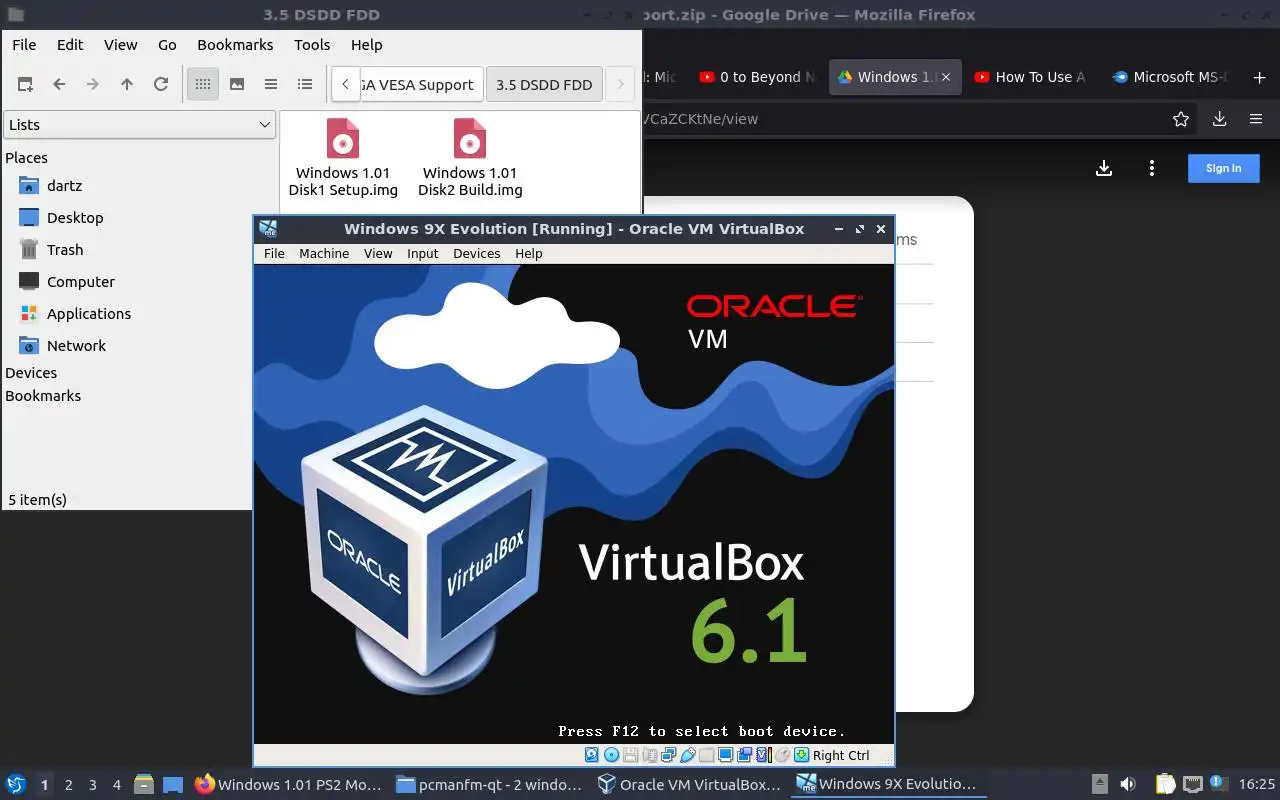Open a new tab in the file manager
The height and width of the screenshot is (800, 1280).
[x=25, y=85]
